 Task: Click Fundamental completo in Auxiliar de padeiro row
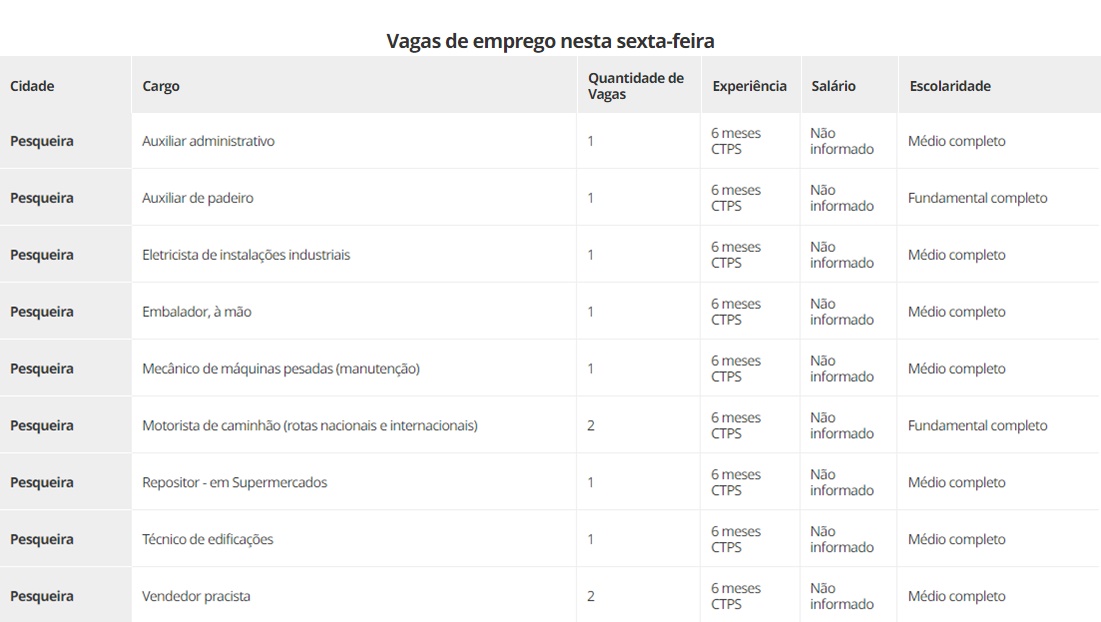tap(977, 198)
